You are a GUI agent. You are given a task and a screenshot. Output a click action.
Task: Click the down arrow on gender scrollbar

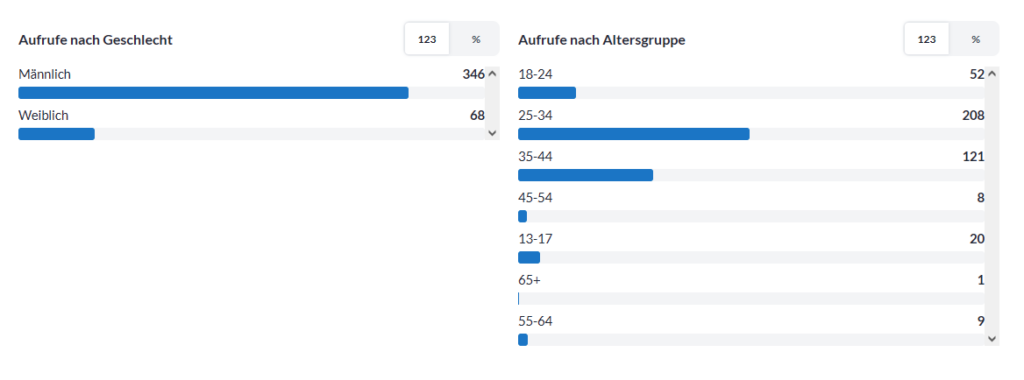point(492,133)
